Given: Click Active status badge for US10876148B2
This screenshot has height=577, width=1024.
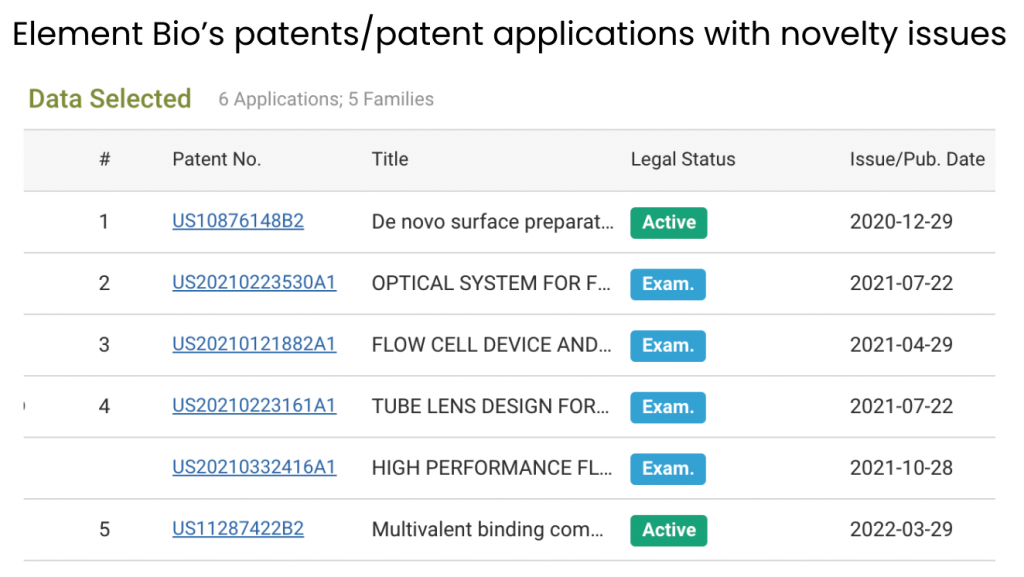Looking at the screenshot, I should (669, 223).
